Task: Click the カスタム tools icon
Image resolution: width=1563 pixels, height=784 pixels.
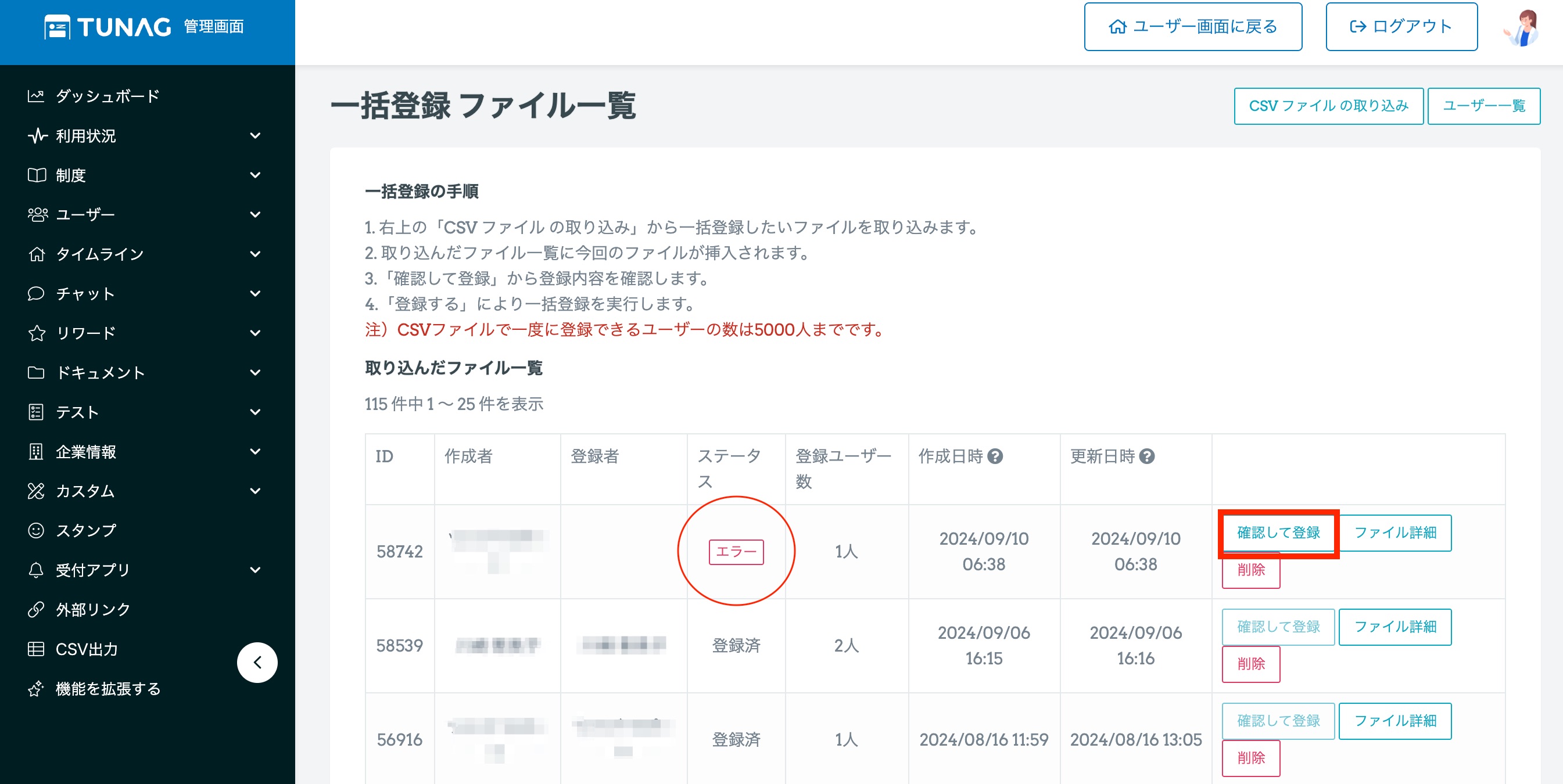Action: click(x=36, y=491)
